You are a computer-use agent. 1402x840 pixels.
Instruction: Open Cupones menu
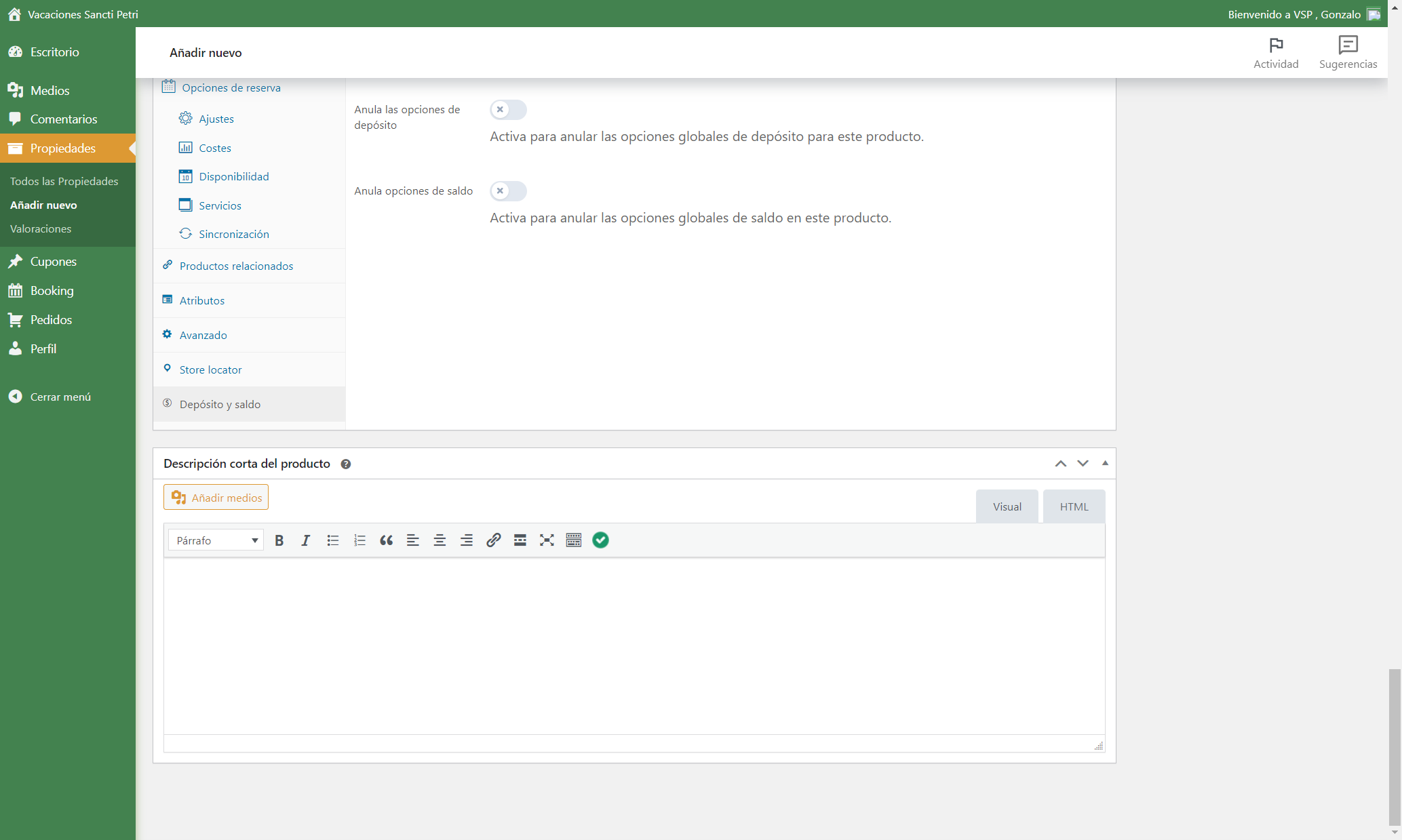click(x=68, y=262)
